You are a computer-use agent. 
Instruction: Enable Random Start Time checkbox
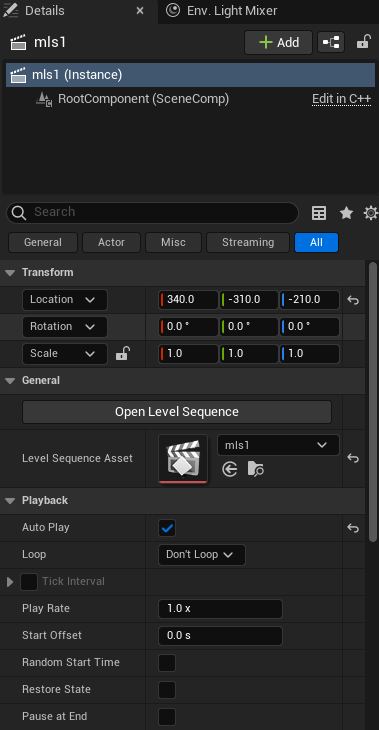pos(167,663)
